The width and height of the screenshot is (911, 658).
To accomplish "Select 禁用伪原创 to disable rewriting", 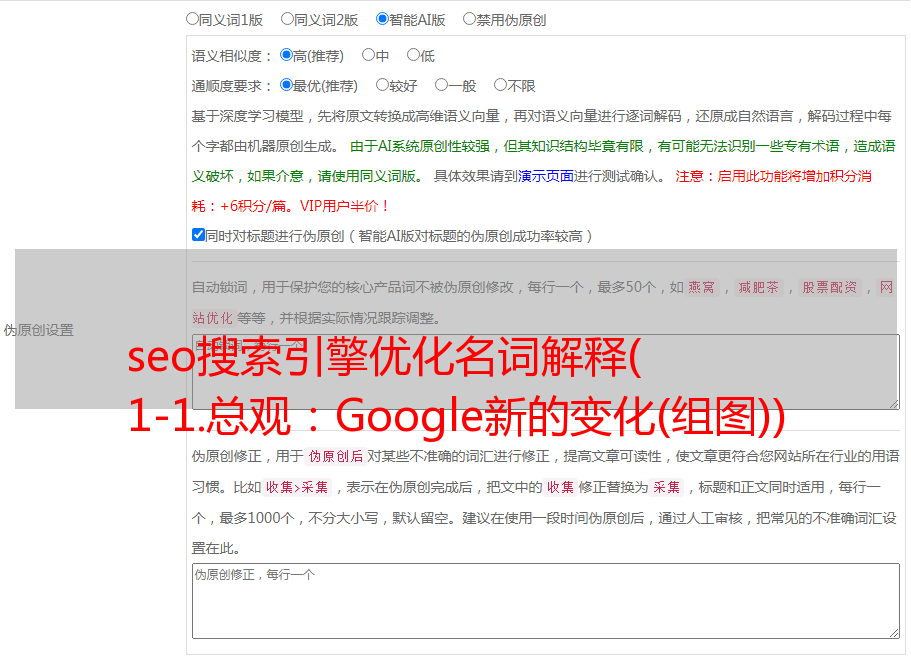I will [x=469, y=19].
